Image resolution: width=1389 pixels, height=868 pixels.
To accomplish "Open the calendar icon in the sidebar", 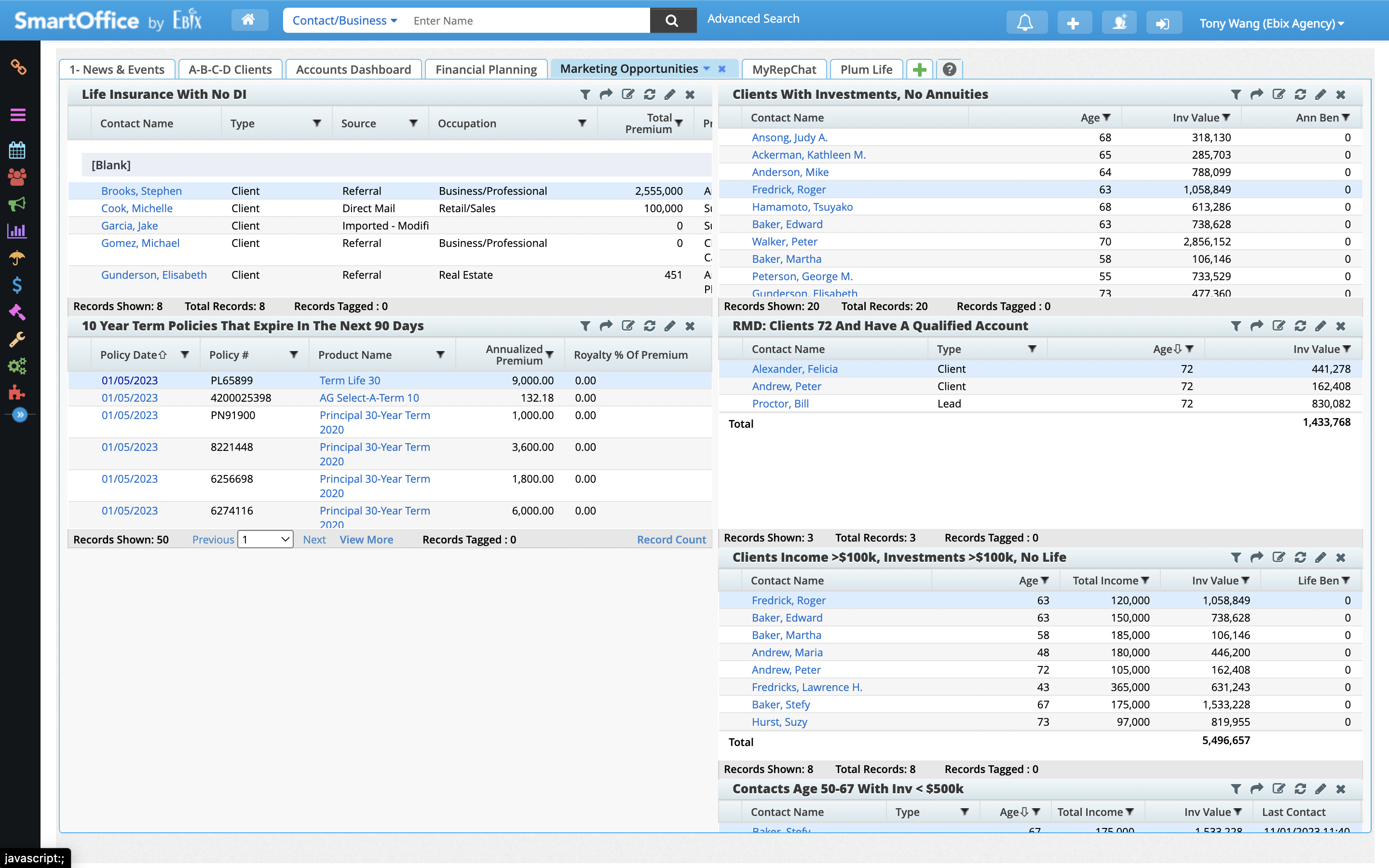I will pyautogui.click(x=17, y=150).
